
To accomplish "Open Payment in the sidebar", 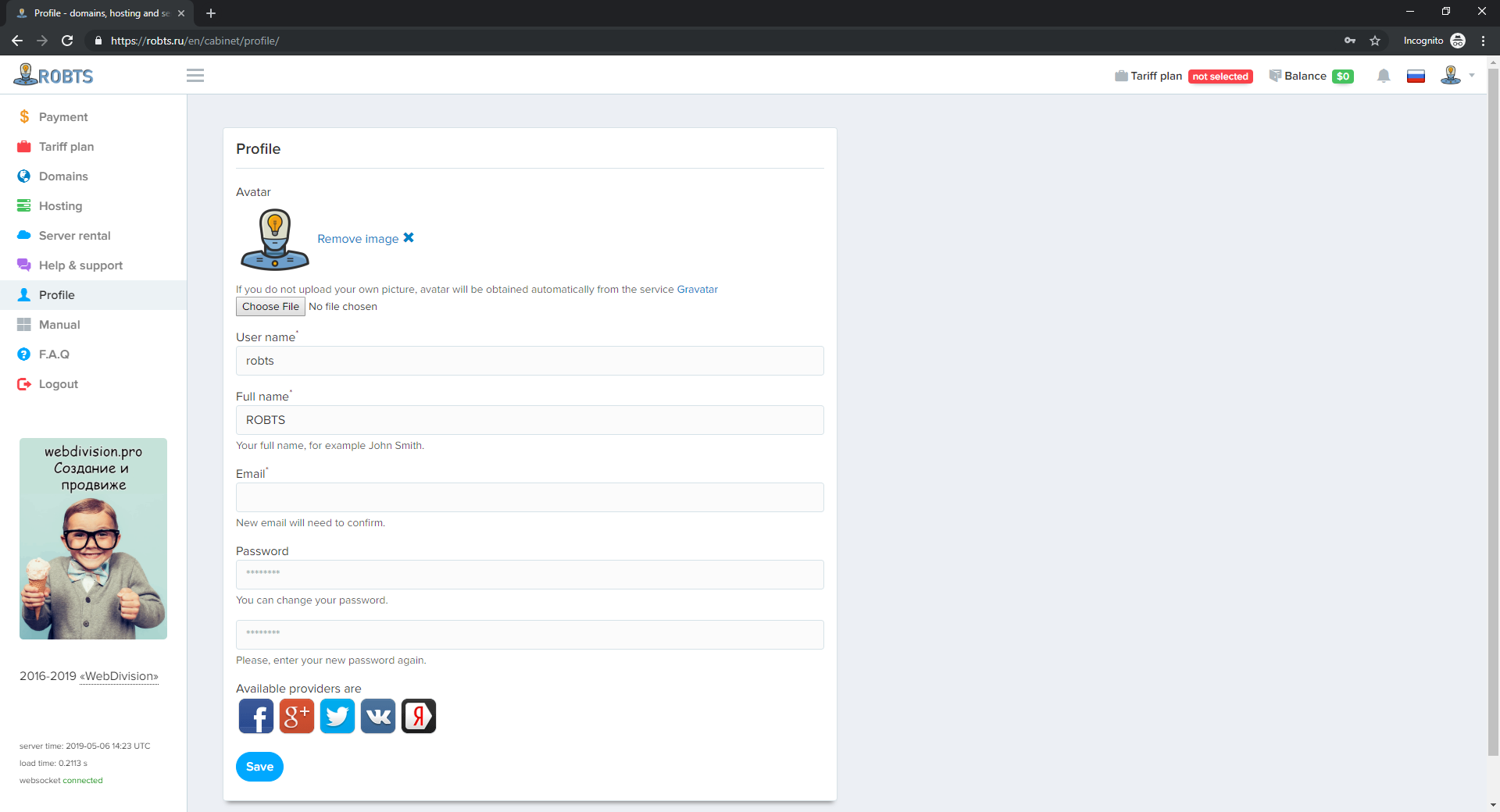I will [x=63, y=117].
